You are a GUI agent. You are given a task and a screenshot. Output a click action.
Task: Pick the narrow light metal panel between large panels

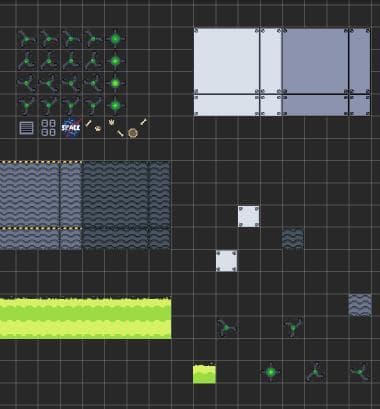[271, 61]
